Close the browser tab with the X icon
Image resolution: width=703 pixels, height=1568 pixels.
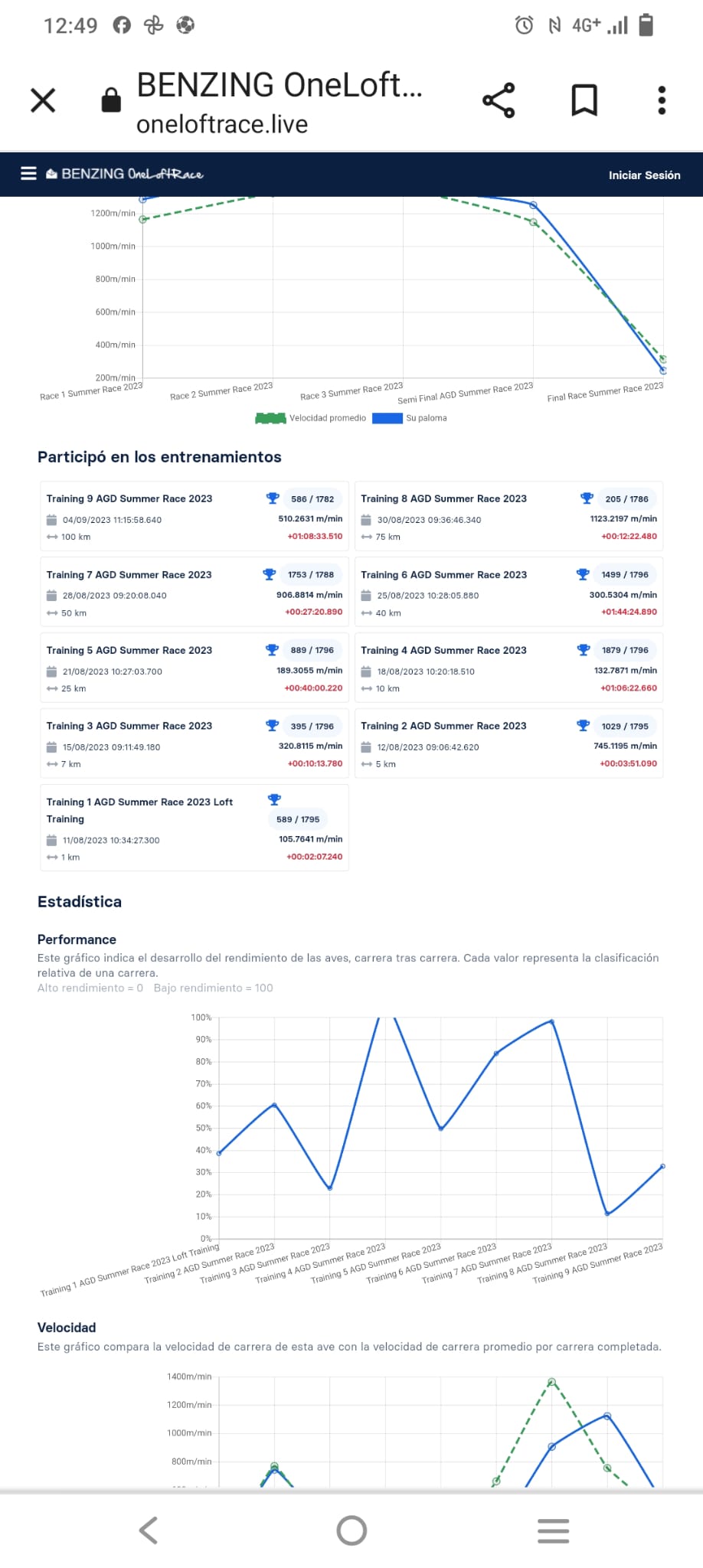[43, 100]
